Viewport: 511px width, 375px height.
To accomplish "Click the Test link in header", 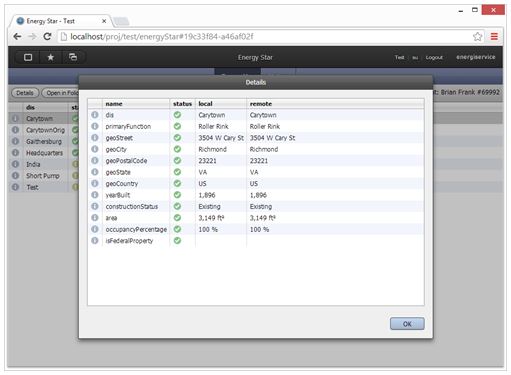I will pyautogui.click(x=399, y=57).
